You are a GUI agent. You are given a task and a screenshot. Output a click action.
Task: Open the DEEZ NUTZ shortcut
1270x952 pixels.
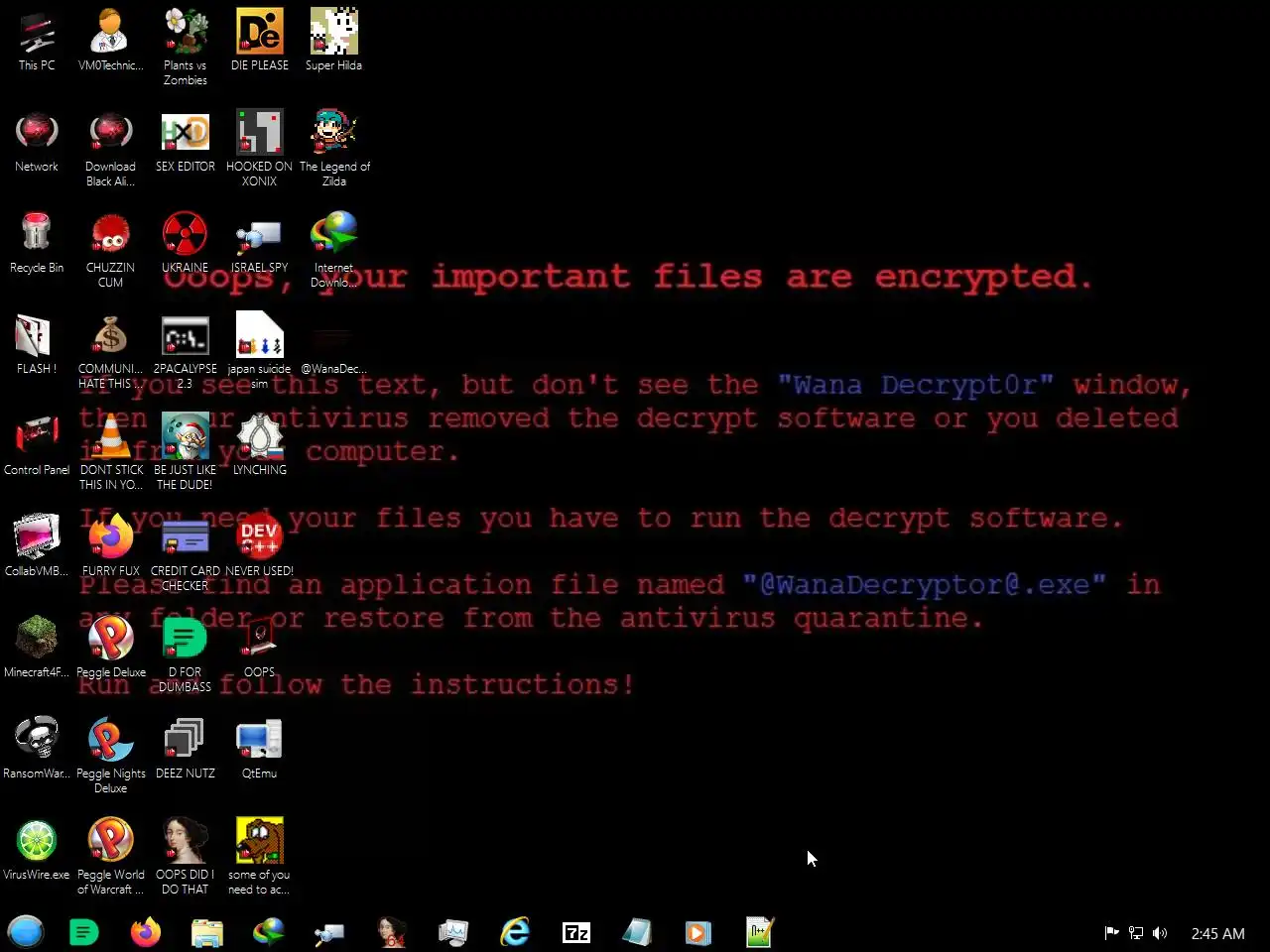coord(185,748)
